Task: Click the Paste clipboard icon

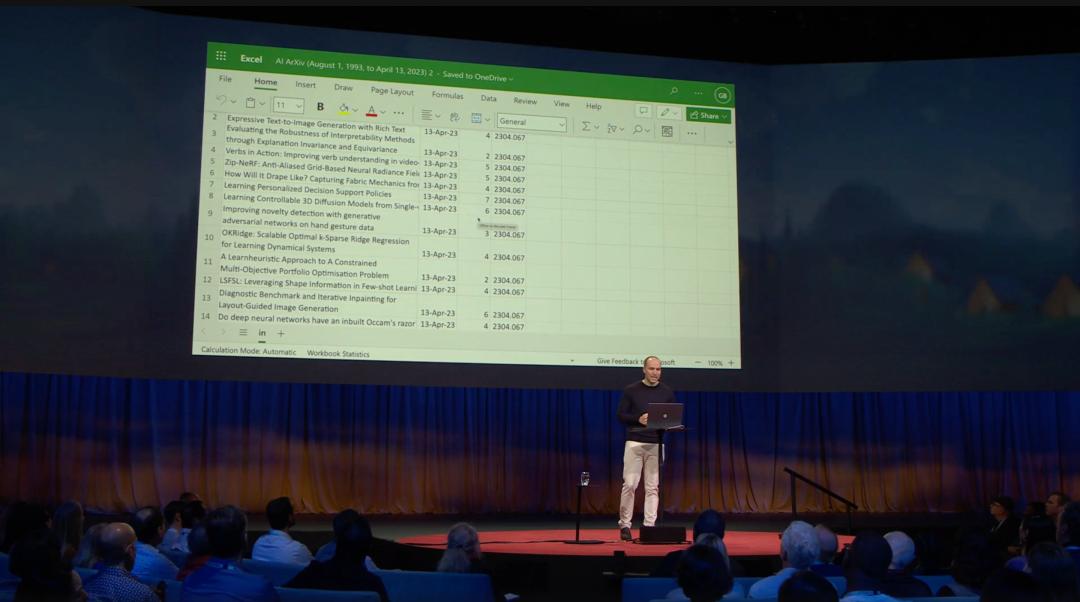Action: tap(251, 103)
